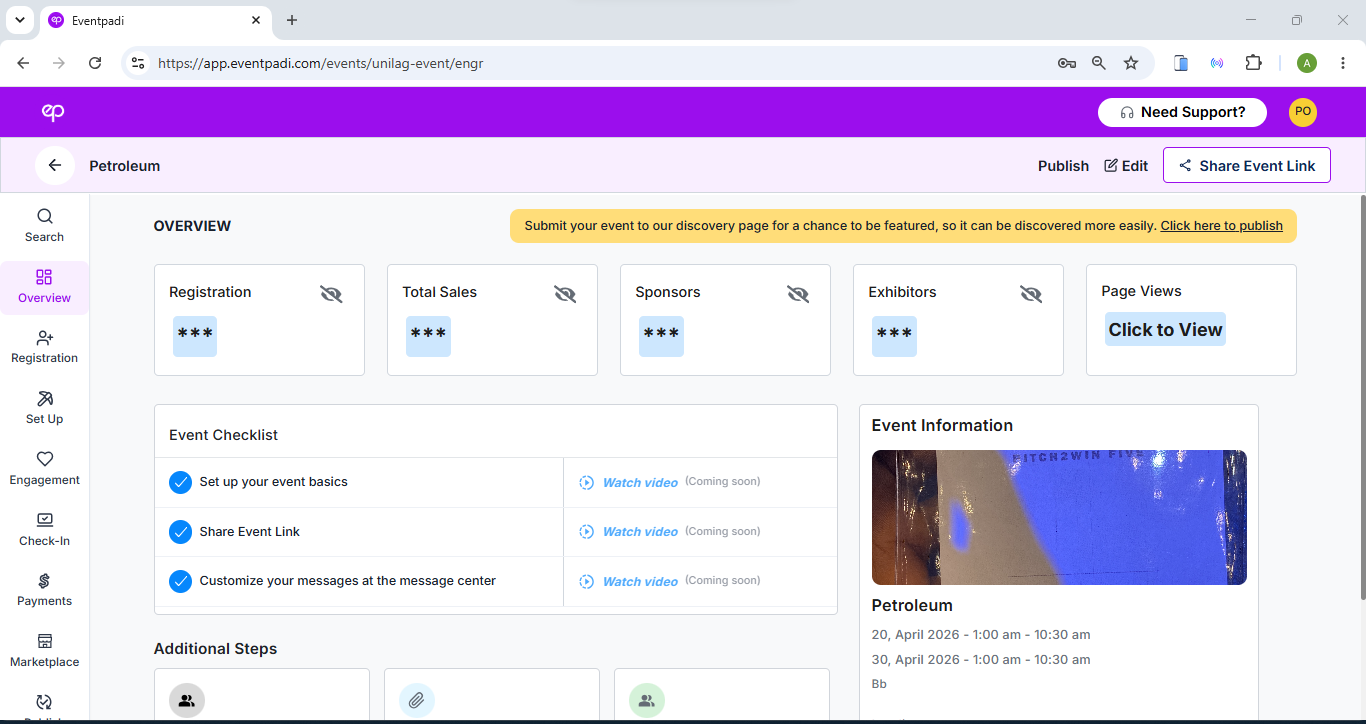Image resolution: width=1366 pixels, height=724 pixels.
Task: Open Set Up in the sidebar
Action: pyautogui.click(x=44, y=408)
